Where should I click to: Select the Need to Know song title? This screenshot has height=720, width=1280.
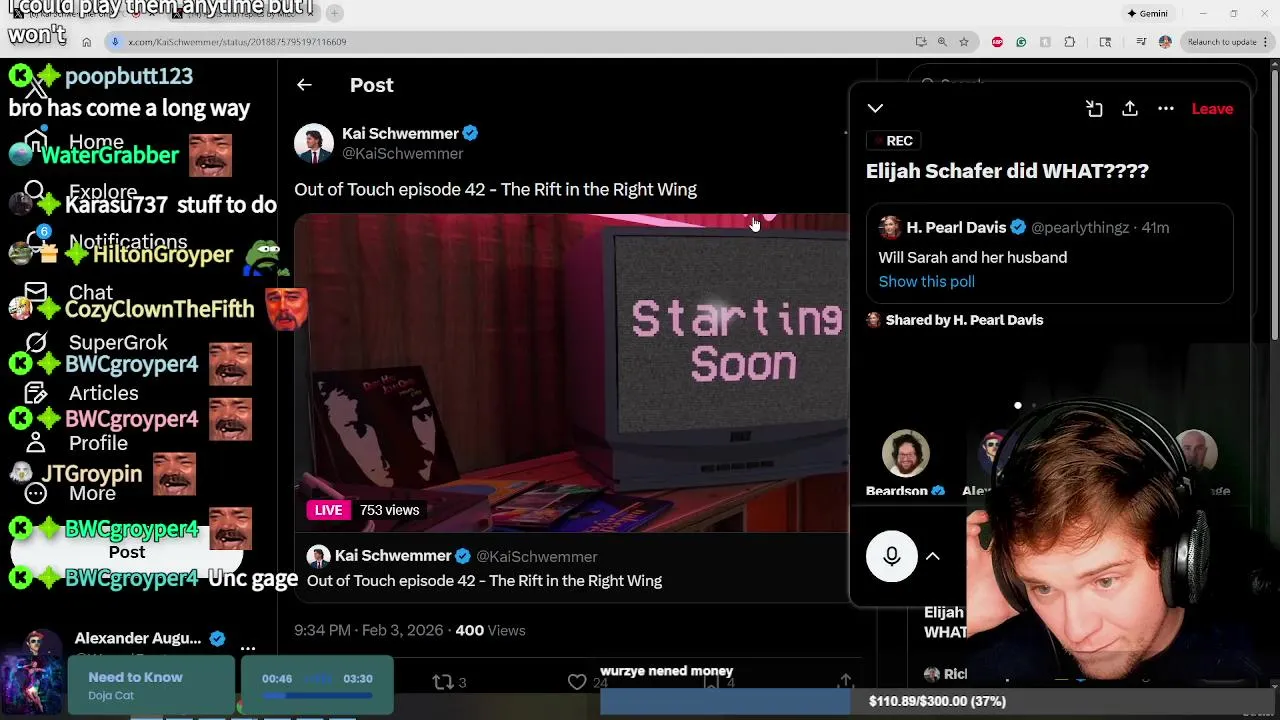135,677
